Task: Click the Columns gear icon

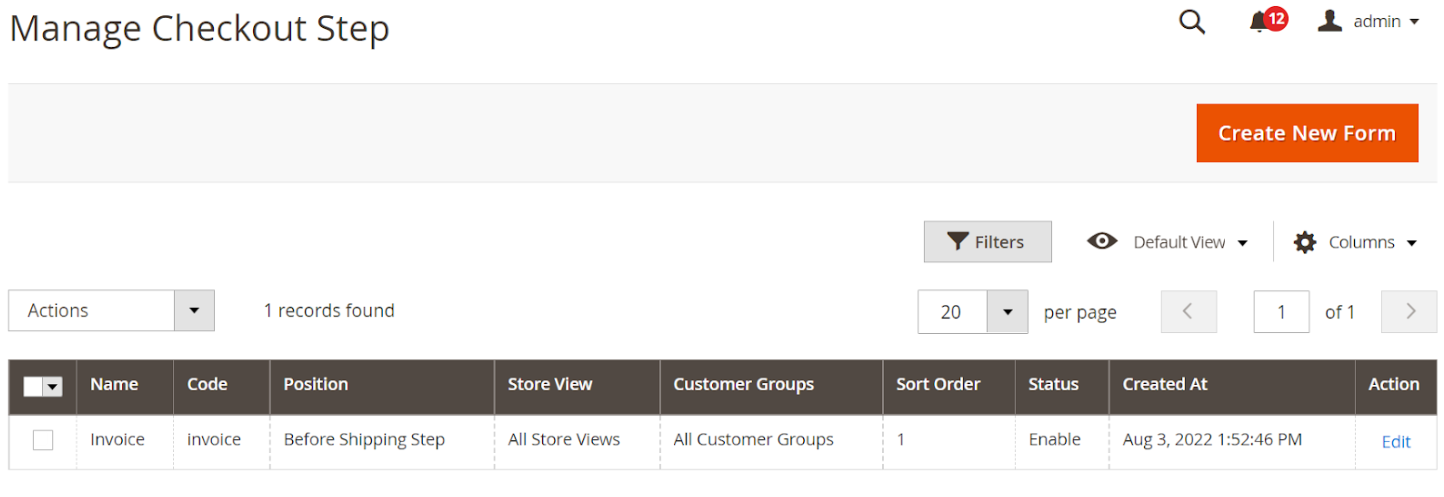Action: pyautogui.click(x=1305, y=242)
